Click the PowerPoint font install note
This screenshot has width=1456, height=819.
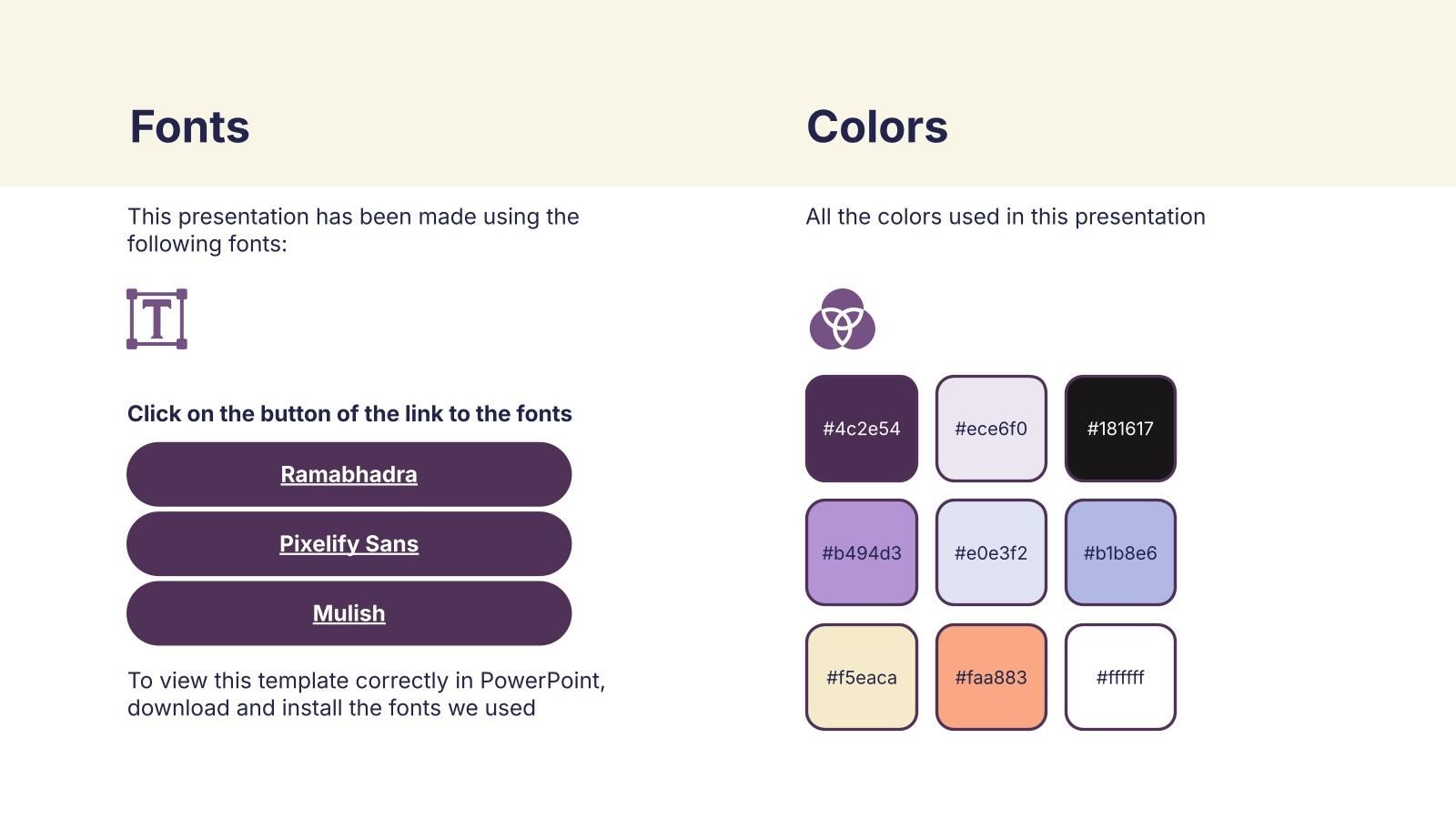366,694
